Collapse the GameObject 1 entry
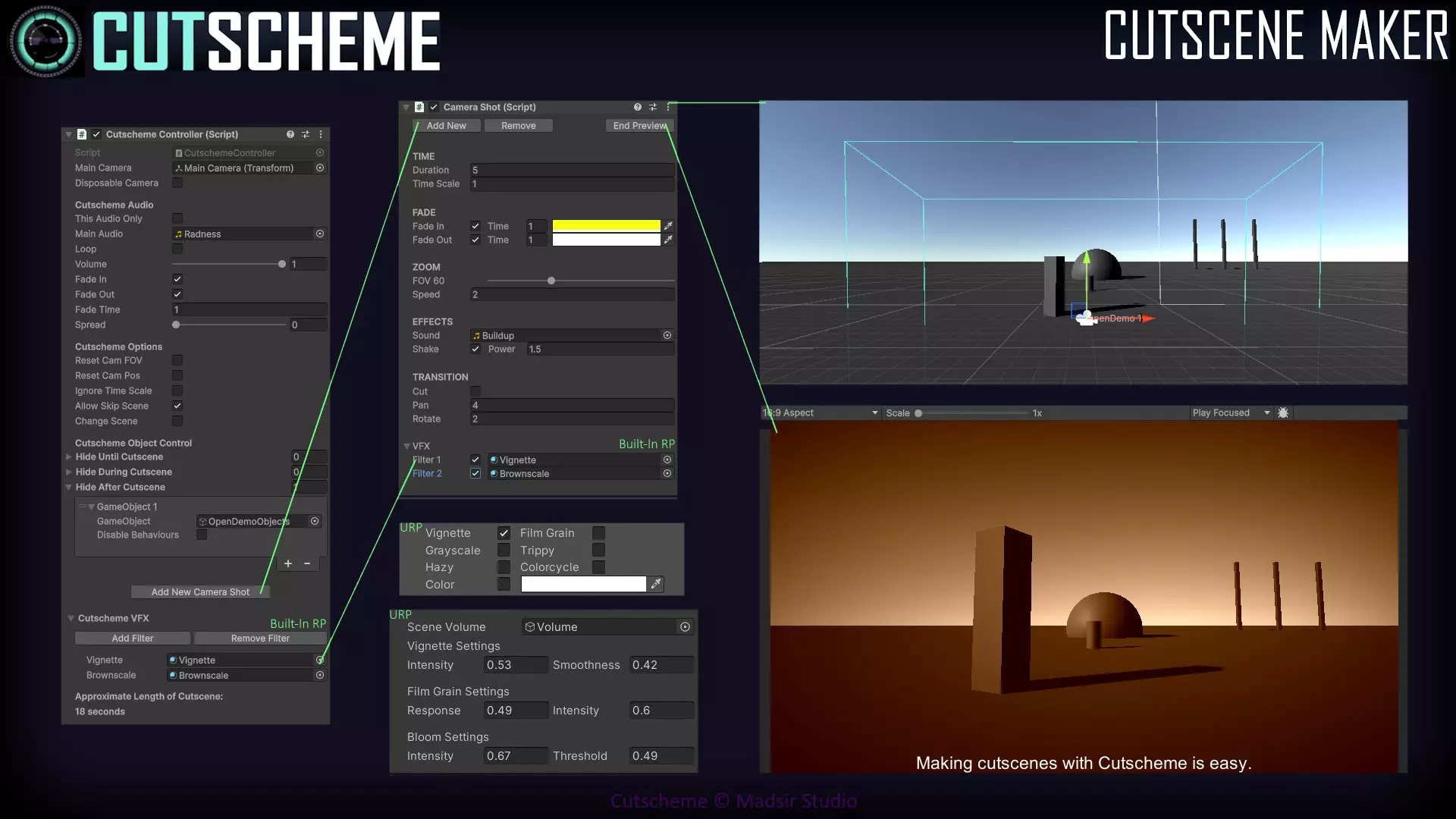The image size is (1456, 819). pyautogui.click(x=91, y=507)
